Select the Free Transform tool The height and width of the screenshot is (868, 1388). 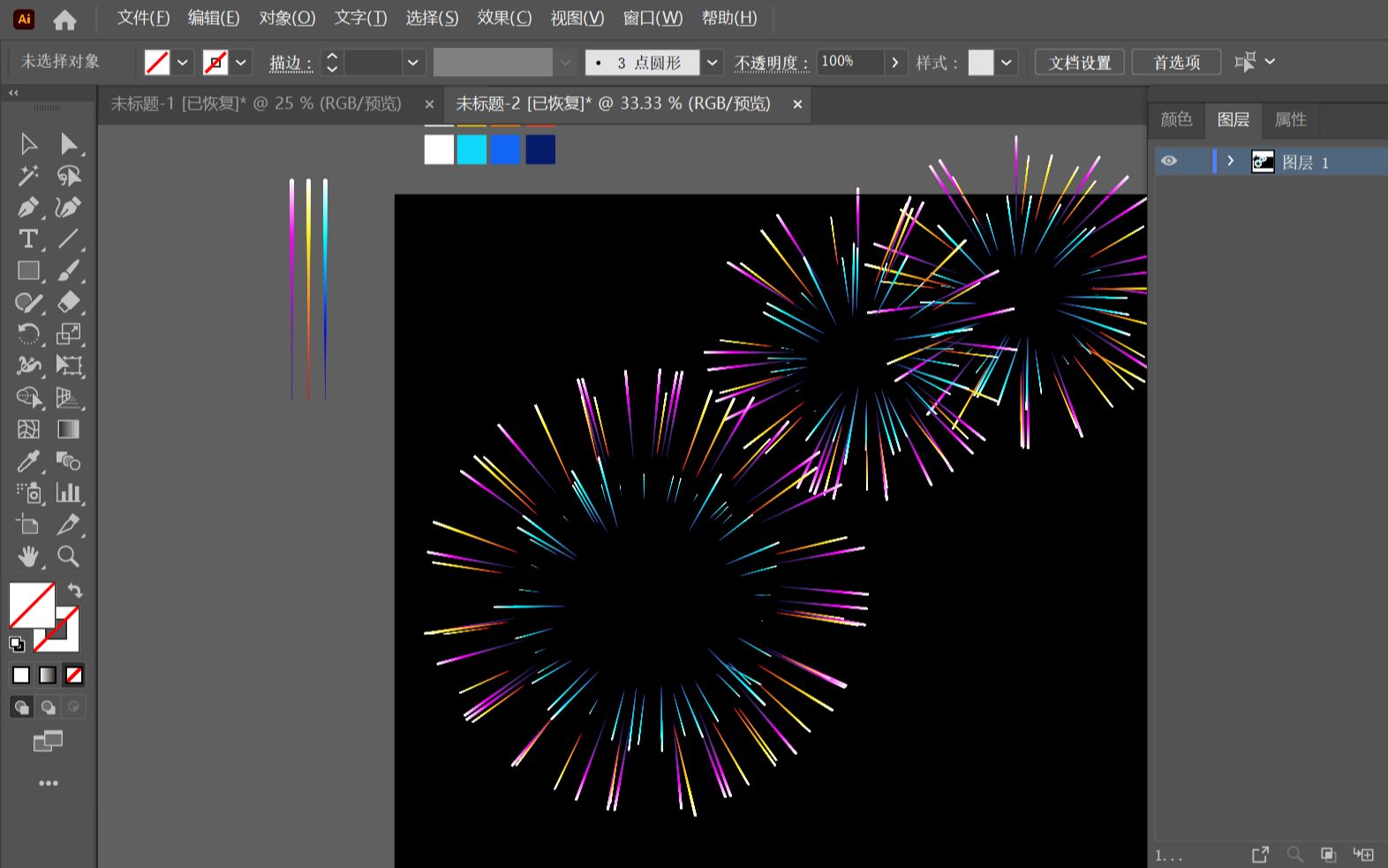point(68,366)
